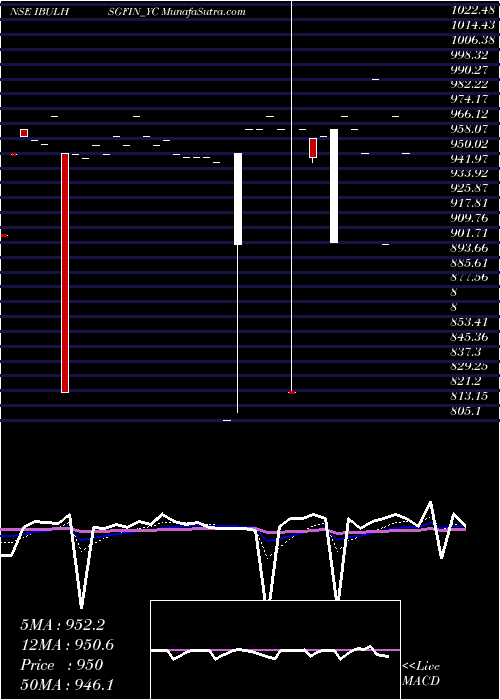500x700 pixels.
Task: Select the white candle below 958.07 level
Action: [334, 186]
